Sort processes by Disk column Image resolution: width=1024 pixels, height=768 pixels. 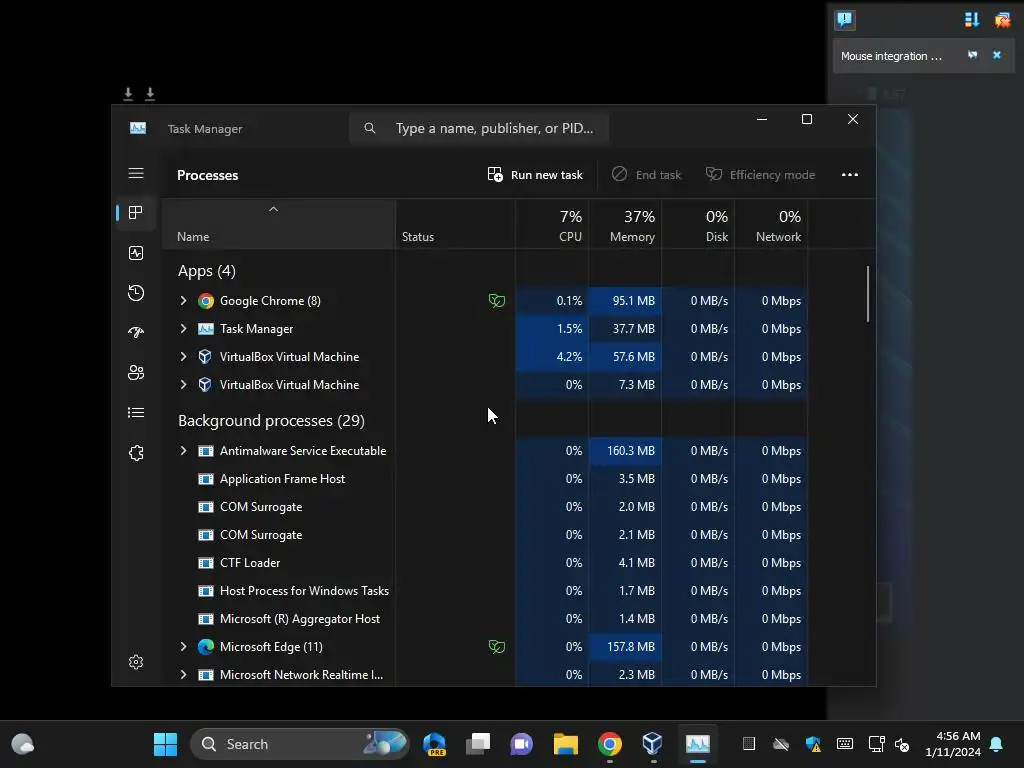(x=698, y=225)
